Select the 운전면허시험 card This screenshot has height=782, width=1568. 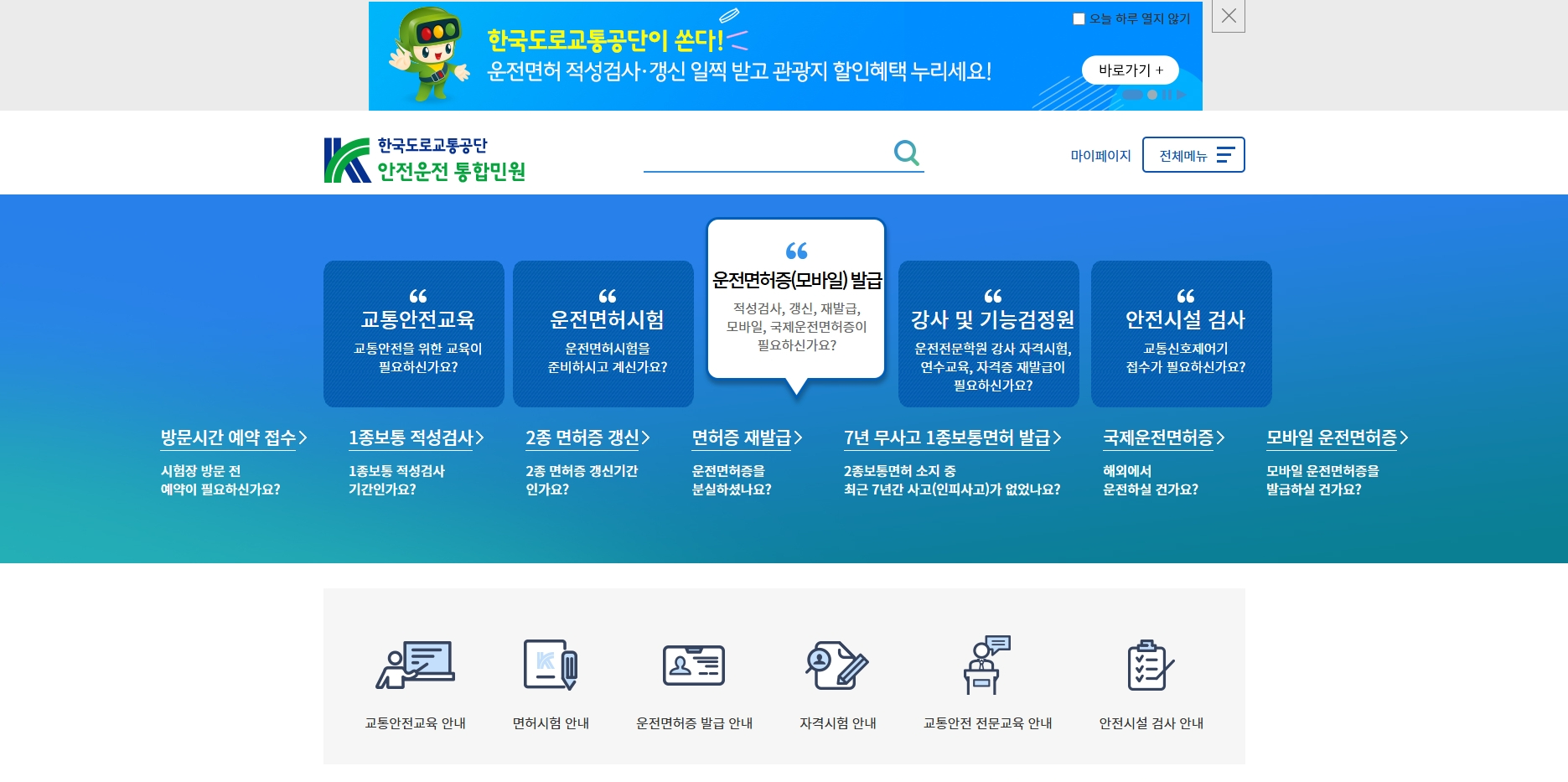[603, 334]
